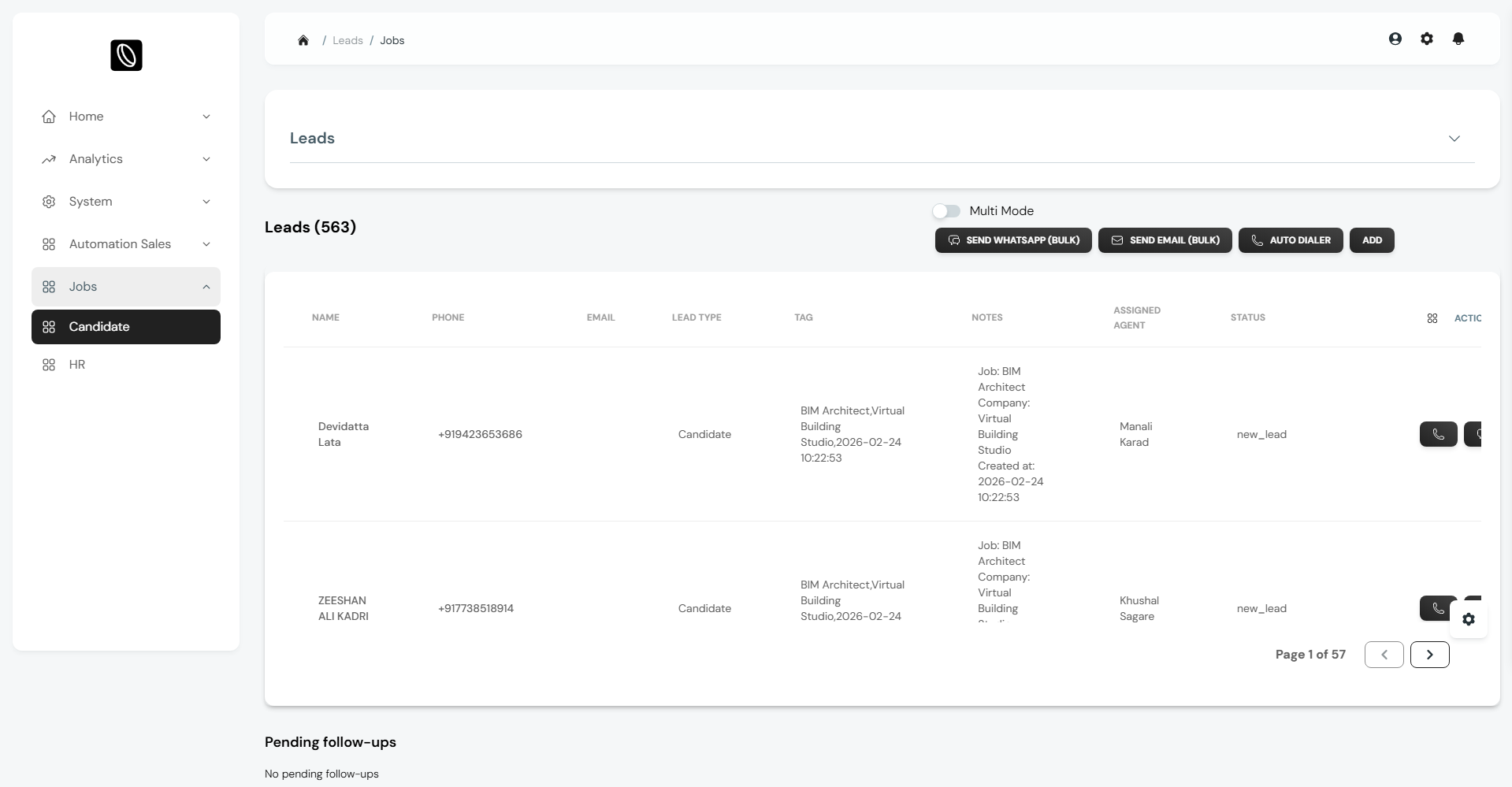
Task: Toggle Multi Mode switch
Action: click(946, 211)
